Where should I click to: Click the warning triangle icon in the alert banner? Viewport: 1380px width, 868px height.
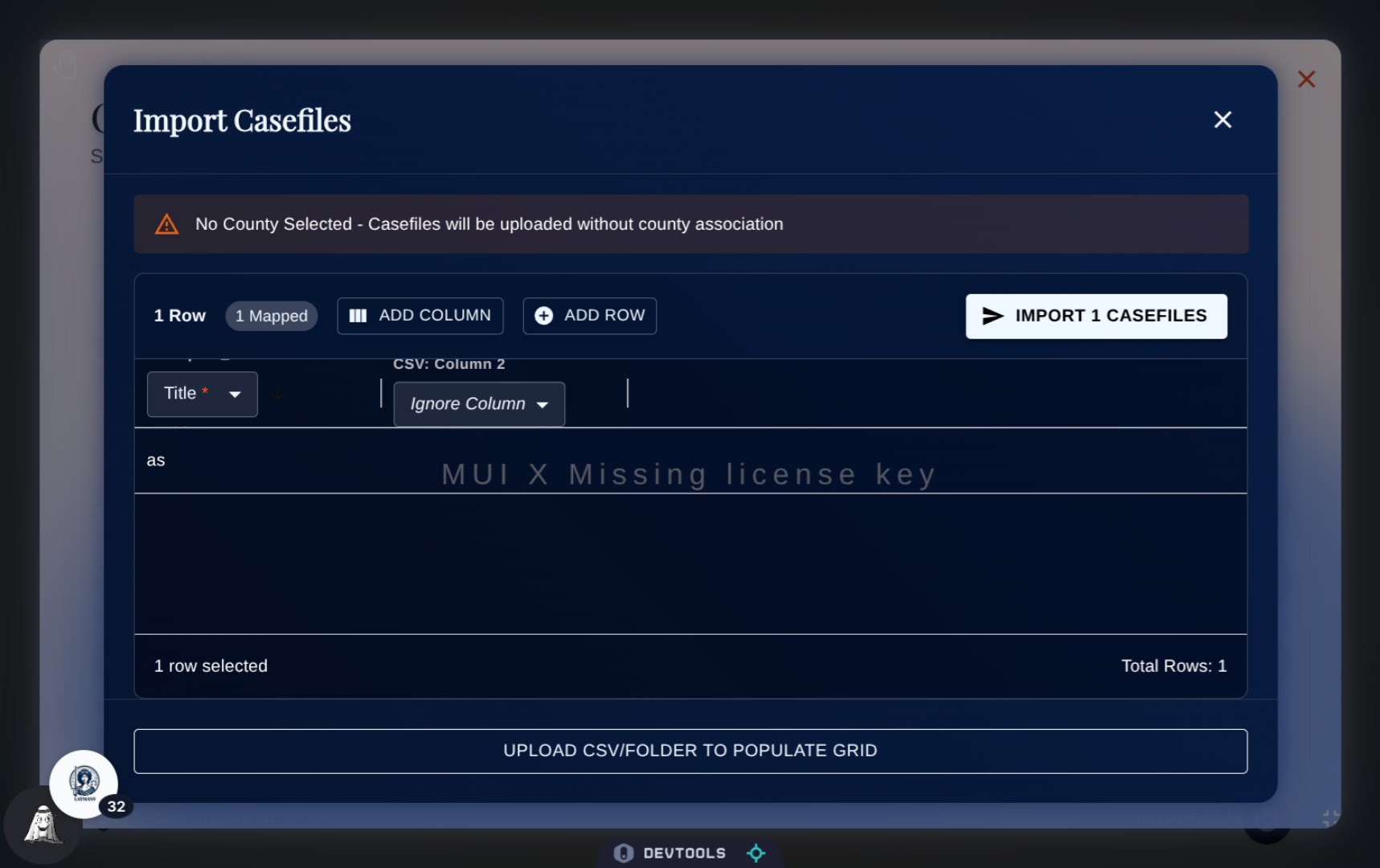click(166, 224)
